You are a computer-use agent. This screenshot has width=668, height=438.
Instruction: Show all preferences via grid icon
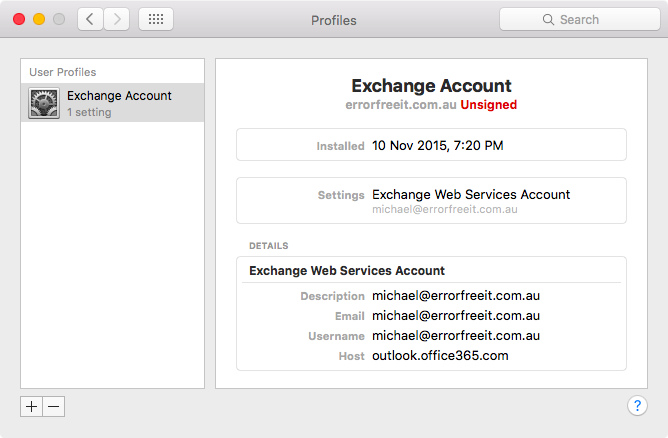[156, 19]
